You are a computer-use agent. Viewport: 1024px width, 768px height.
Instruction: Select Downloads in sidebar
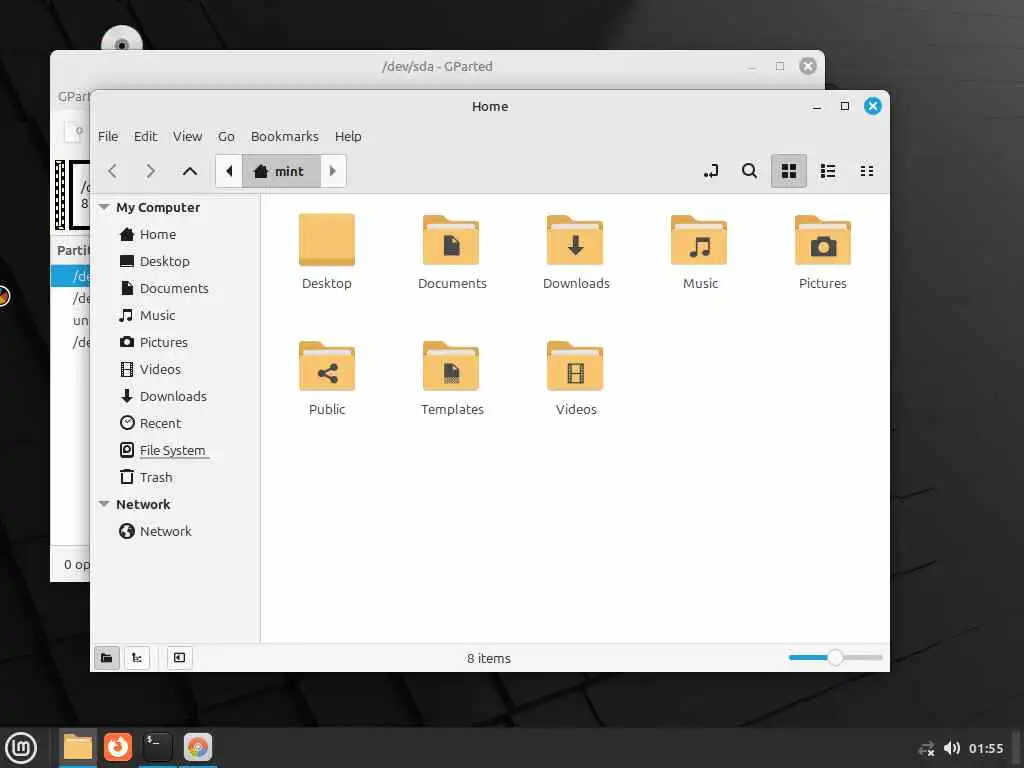click(x=175, y=396)
